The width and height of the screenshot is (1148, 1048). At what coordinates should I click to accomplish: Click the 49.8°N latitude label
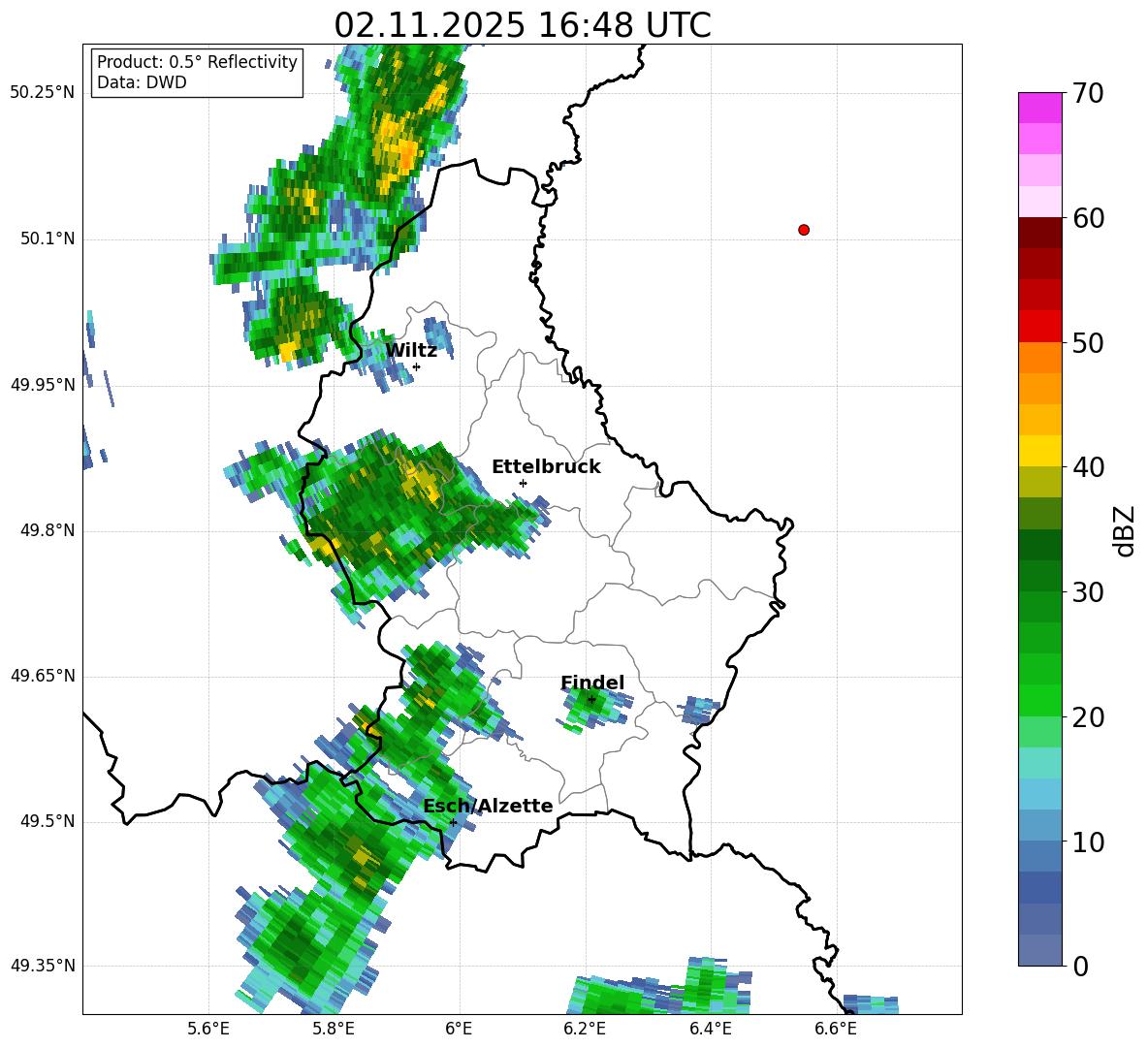[x=48, y=530]
